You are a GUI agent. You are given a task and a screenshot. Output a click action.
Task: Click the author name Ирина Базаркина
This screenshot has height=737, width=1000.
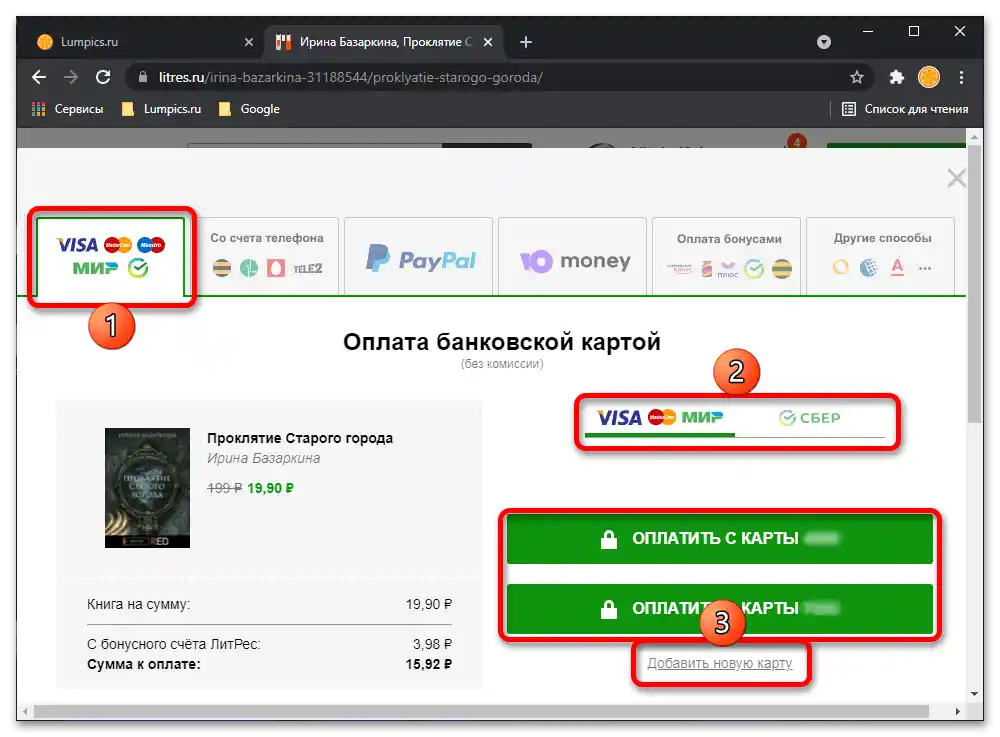tap(263, 458)
